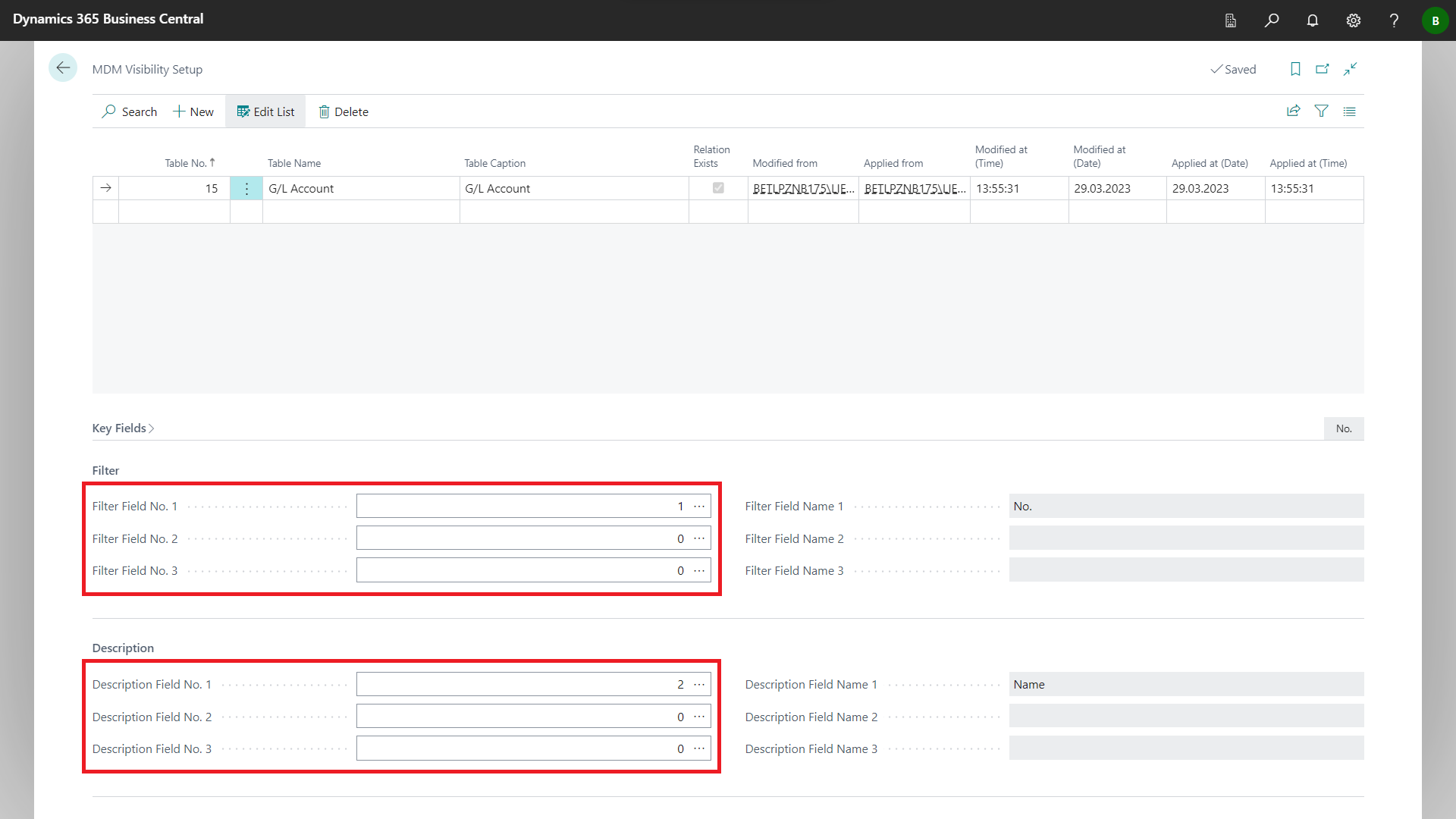The width and height of the screenshot is (1456, 819).
Task: Sort by the Table No. column header
Action: 190,163
